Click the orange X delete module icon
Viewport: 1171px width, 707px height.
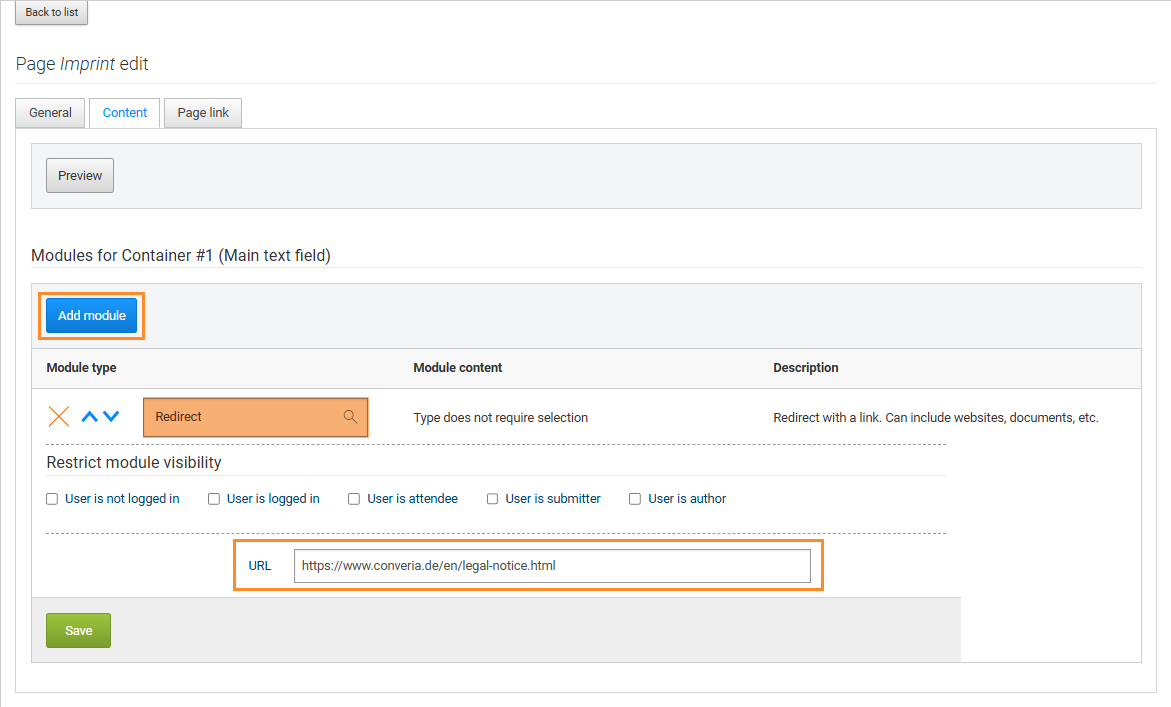[x=59, y=417]
